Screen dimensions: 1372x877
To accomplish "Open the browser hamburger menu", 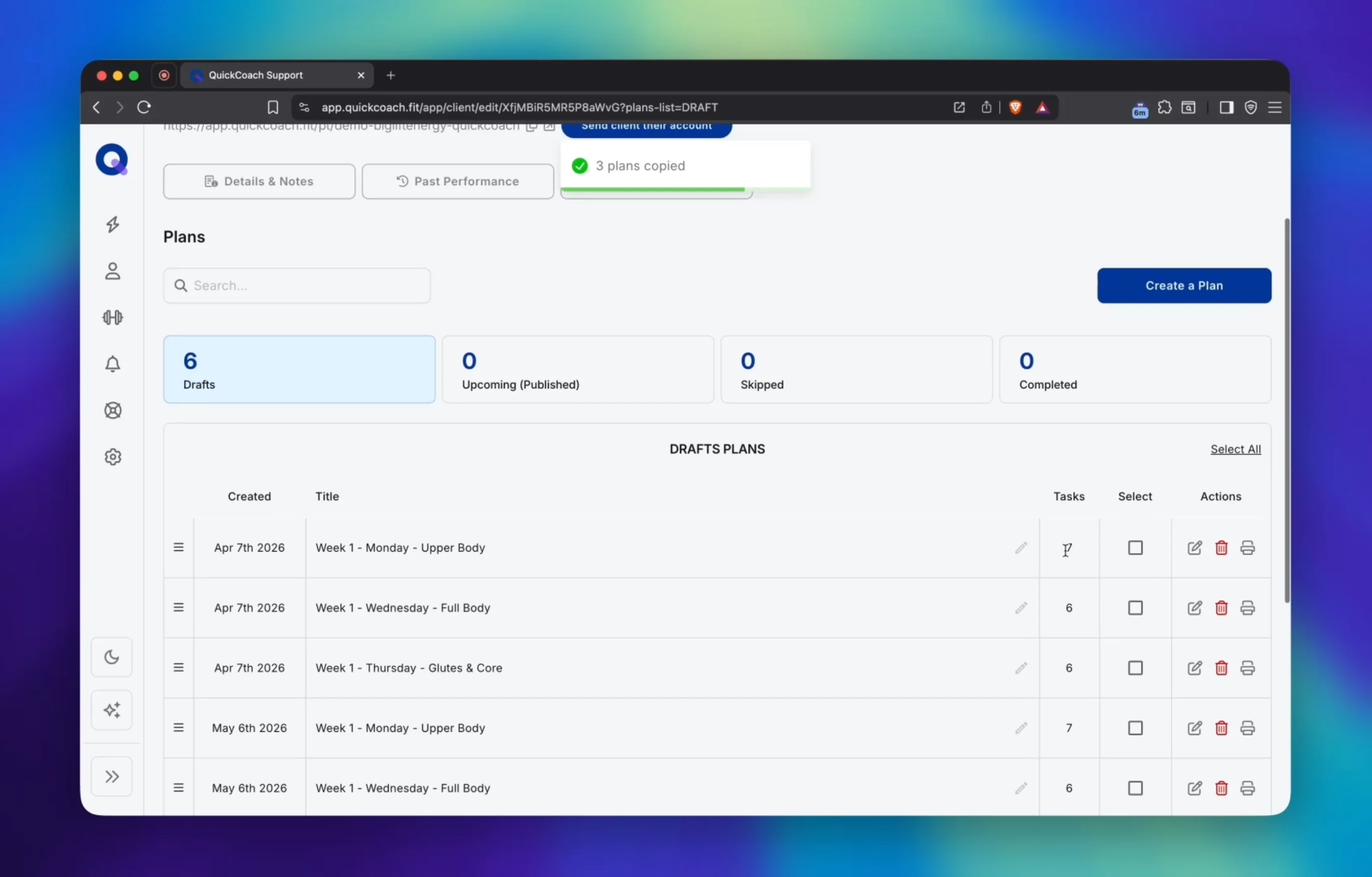I will tap(1274, 107).
